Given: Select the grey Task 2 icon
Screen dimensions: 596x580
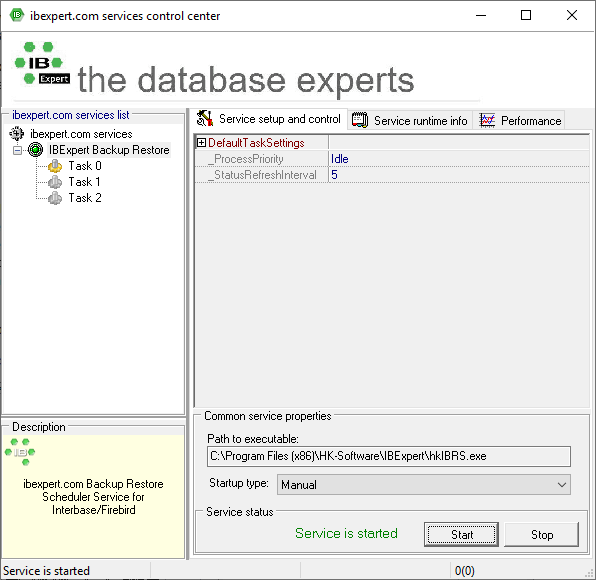Looking at the screenshot, I should pos(55,198).
